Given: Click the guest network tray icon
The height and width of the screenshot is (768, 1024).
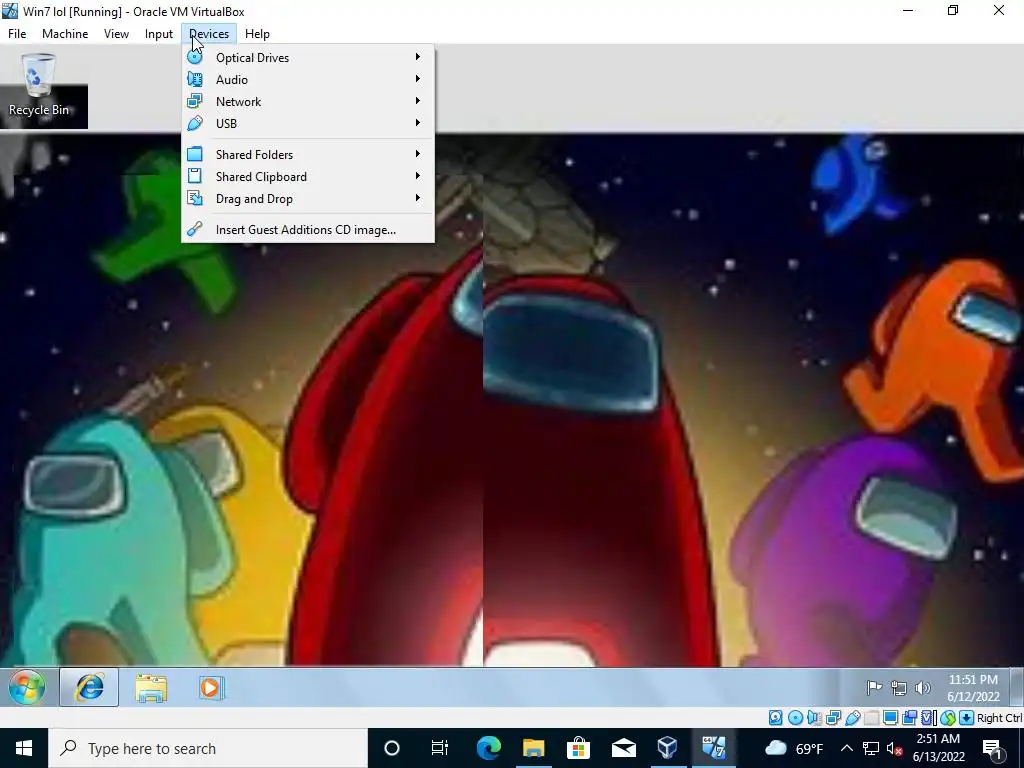Looking at the screenshot, I should point(899,688).
